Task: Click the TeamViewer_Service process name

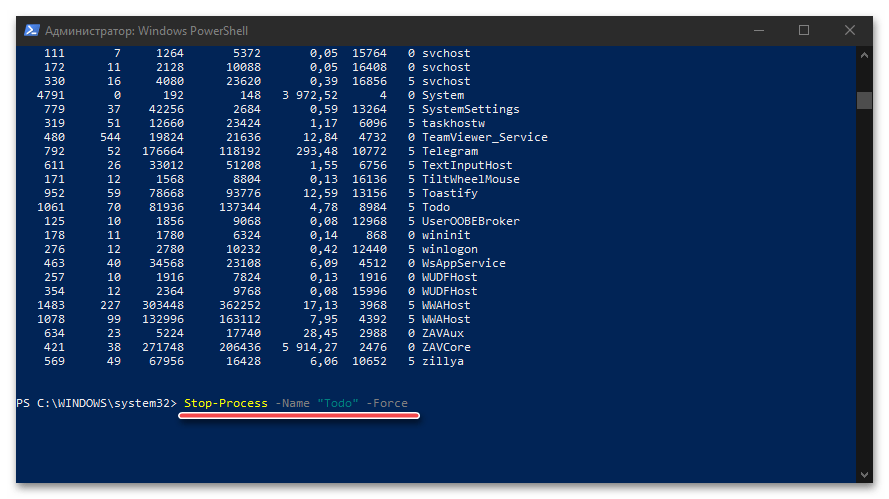Action: click(485, 137)
